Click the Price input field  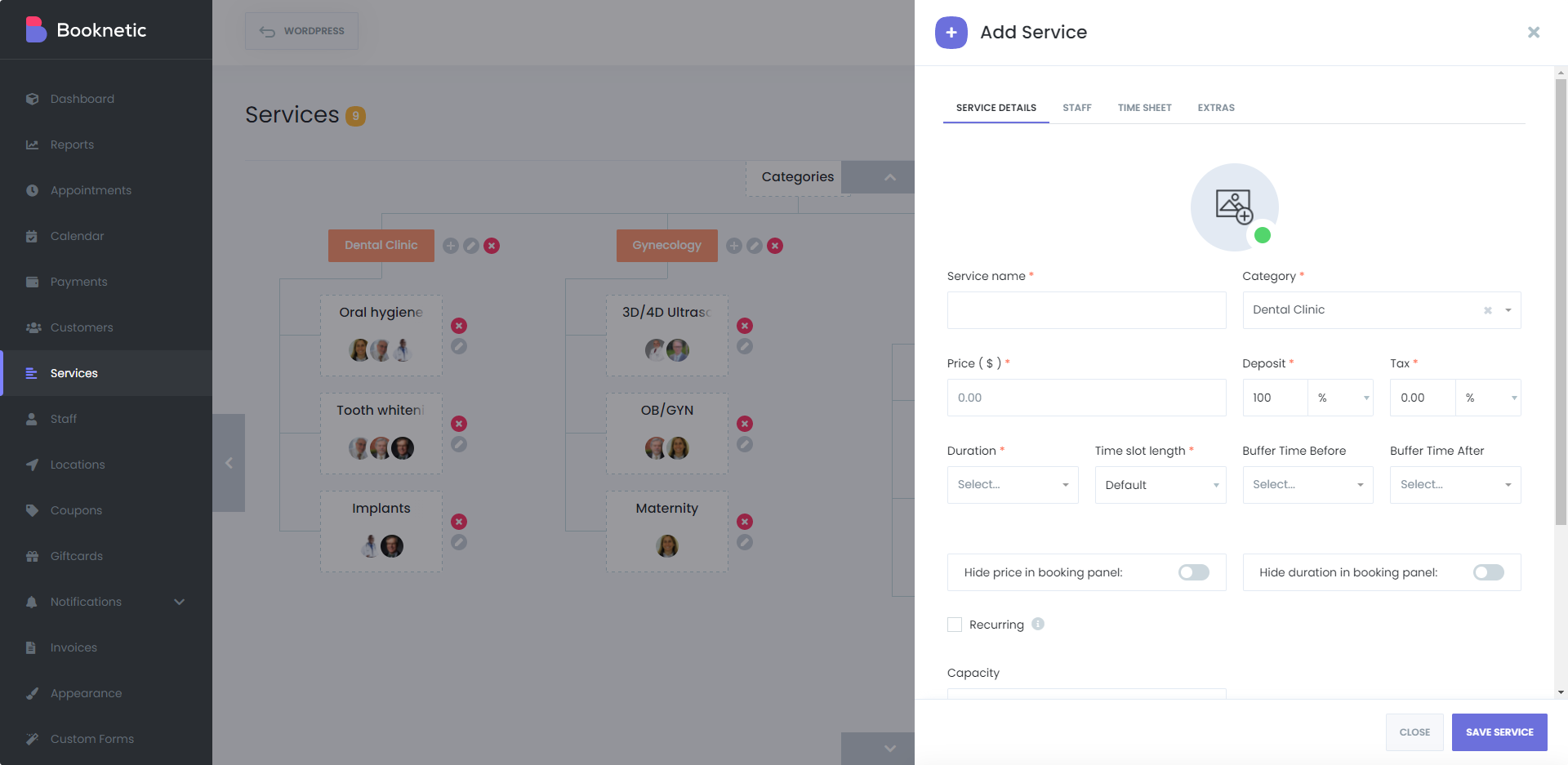point(1086,398)
